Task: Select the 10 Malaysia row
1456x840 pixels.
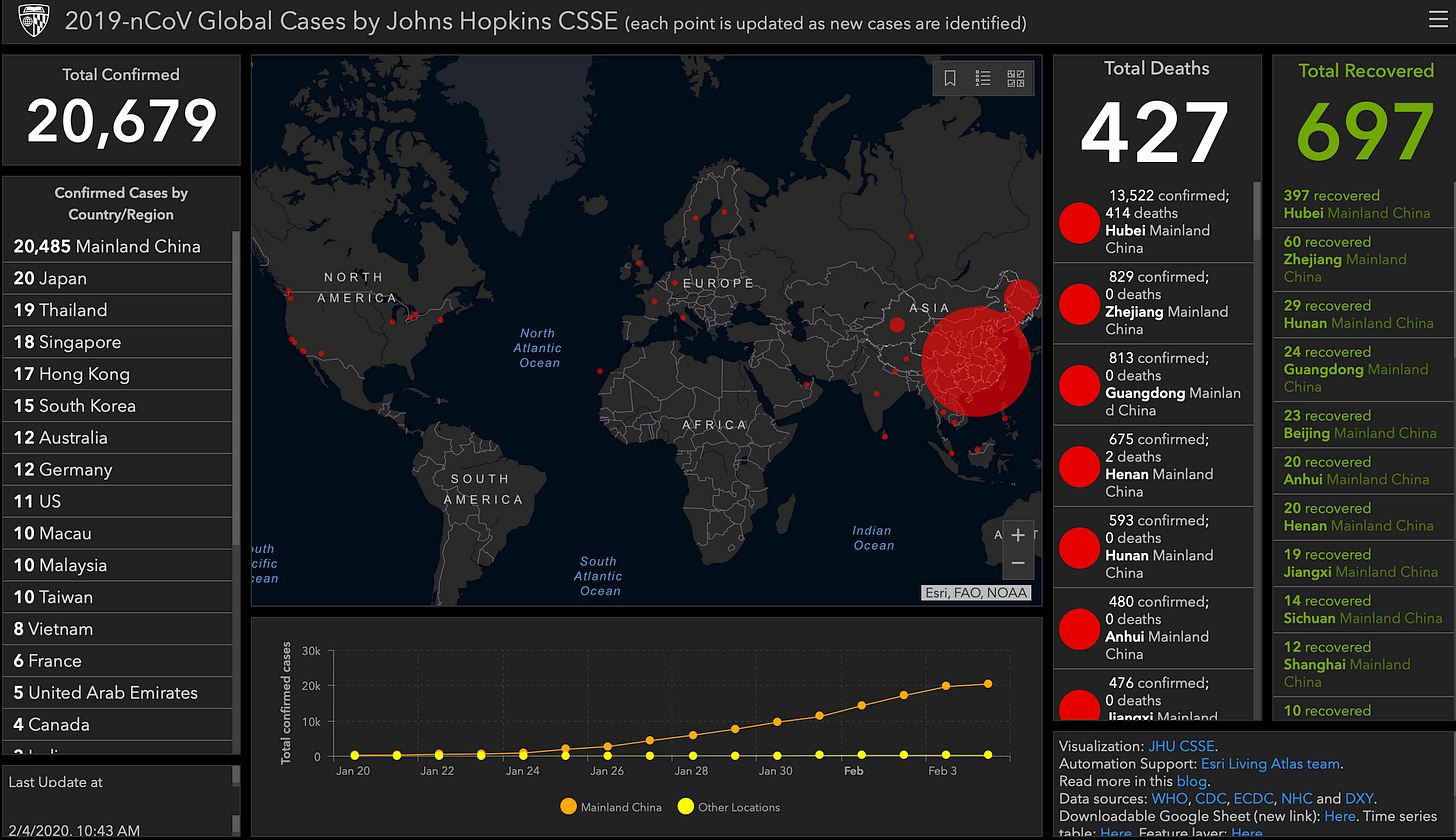Action: coord(118,565)
